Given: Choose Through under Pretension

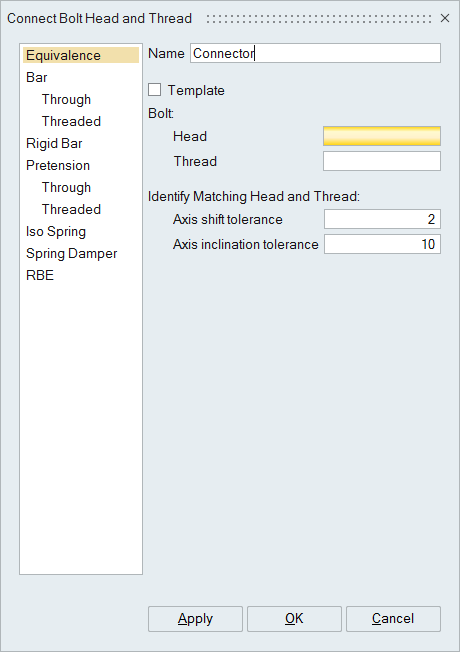Looking at the screenshot, I should tap(66, 188).
